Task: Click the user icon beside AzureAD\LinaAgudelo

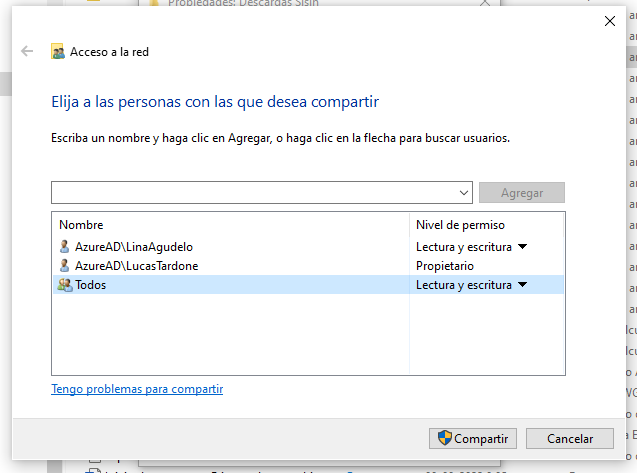Action: point(65,246)
